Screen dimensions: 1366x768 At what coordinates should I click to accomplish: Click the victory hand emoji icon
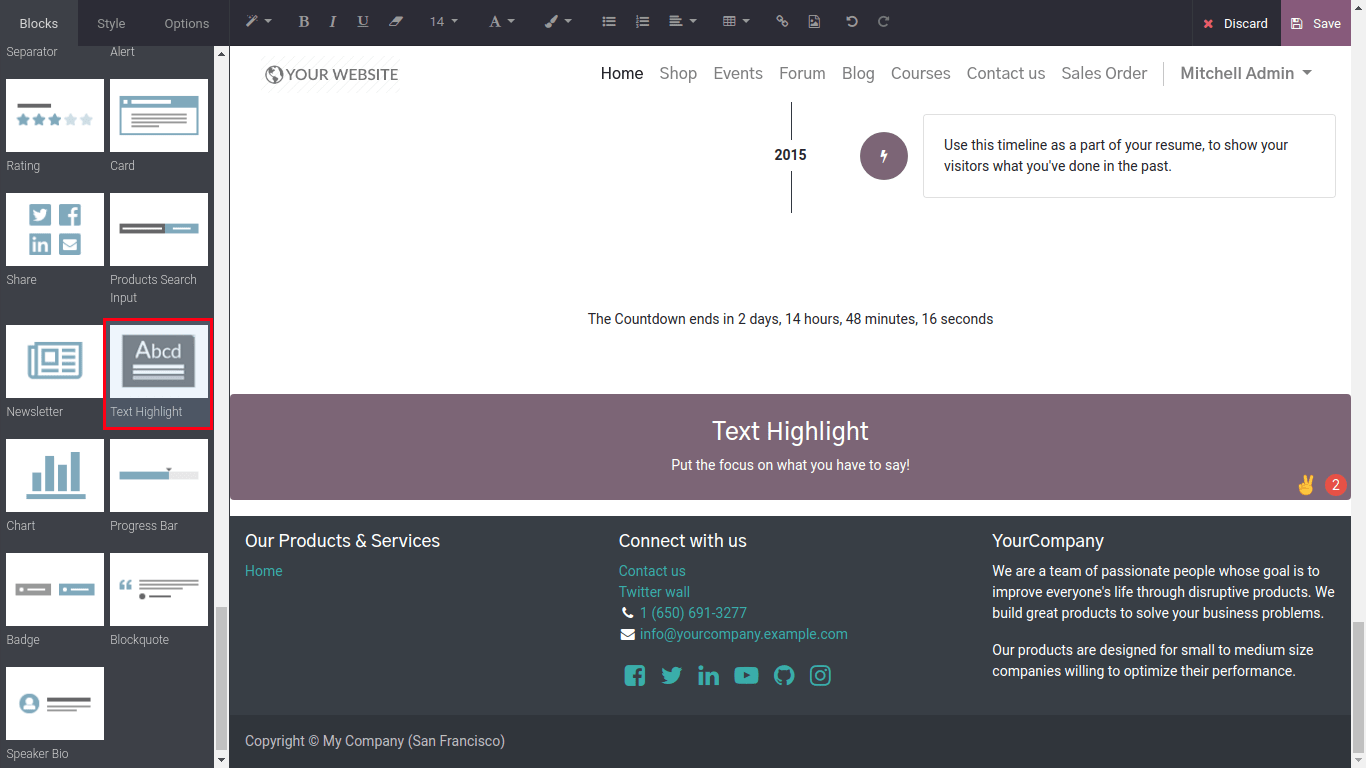pos(1305,486)
